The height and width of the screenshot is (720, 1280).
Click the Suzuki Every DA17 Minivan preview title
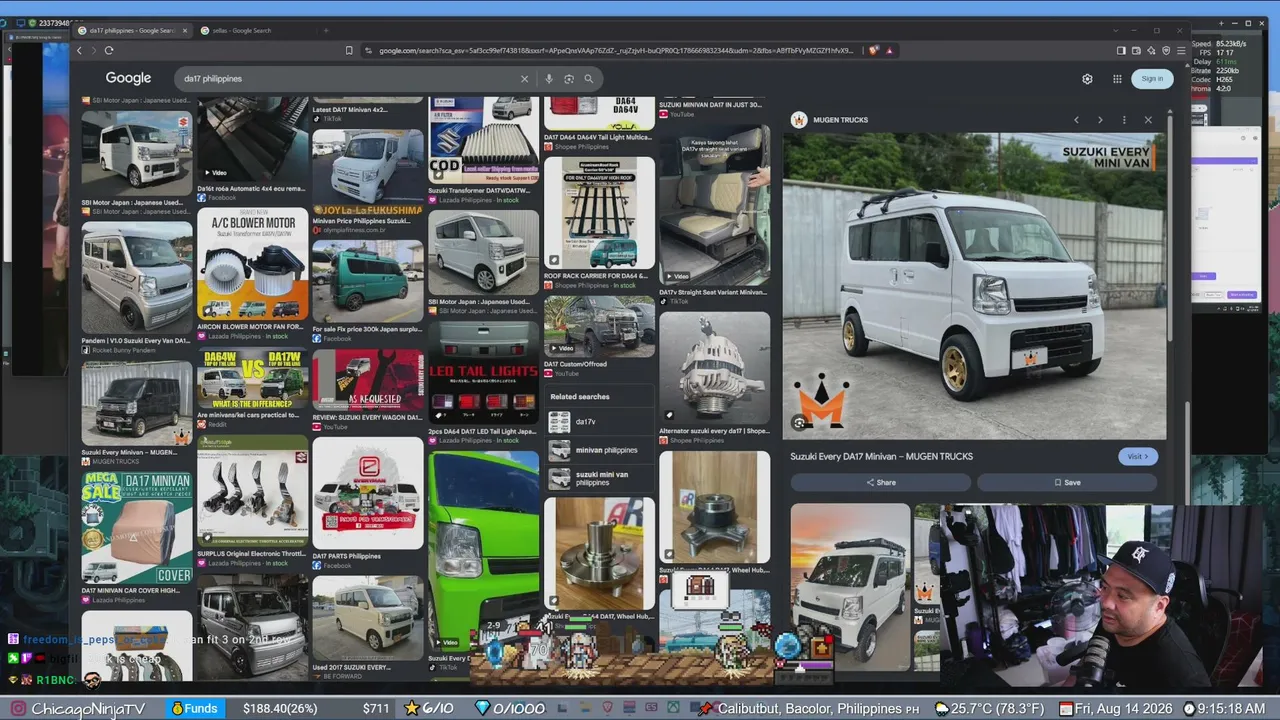click(881, 457)
